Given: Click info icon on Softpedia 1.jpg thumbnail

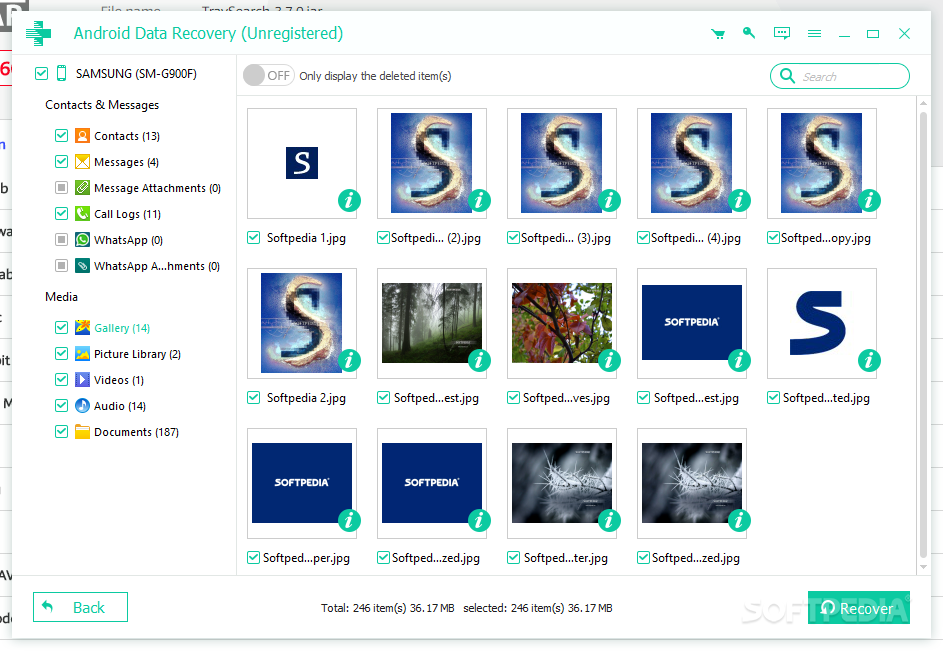Looking at the screenshot, I should click(349, 200).
